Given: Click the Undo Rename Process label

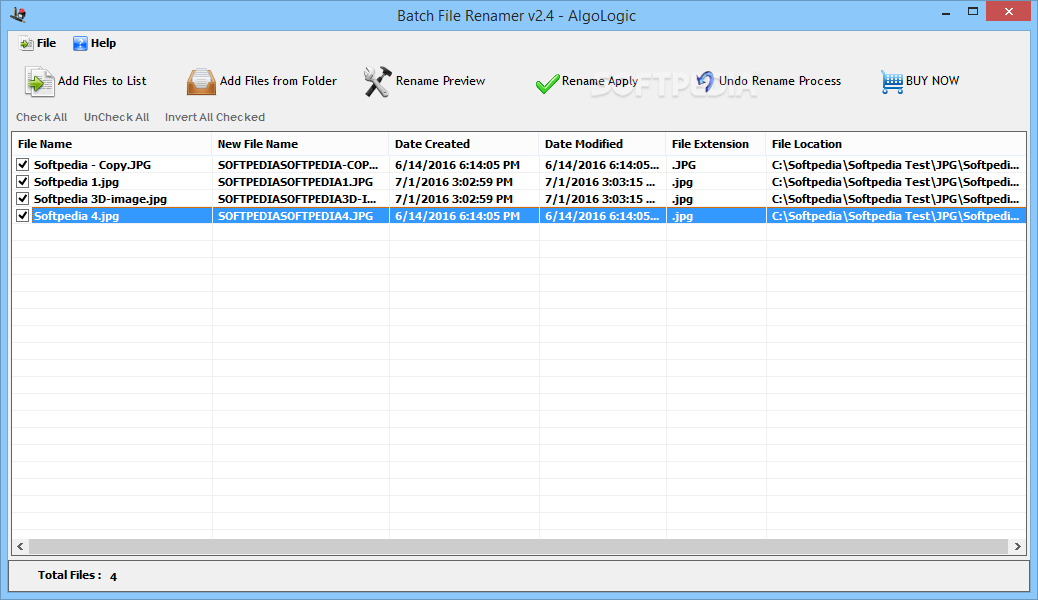Looking at the screenshot, I should (780, 81).
